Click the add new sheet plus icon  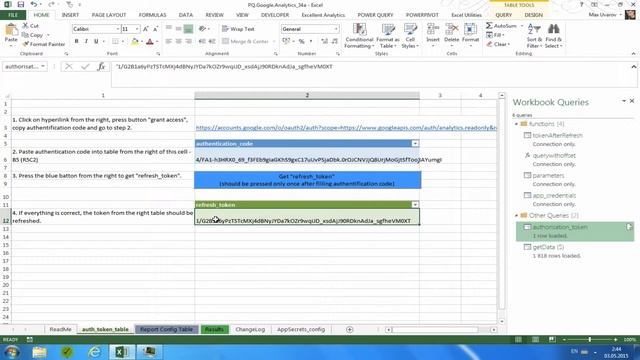pos(349,329)
